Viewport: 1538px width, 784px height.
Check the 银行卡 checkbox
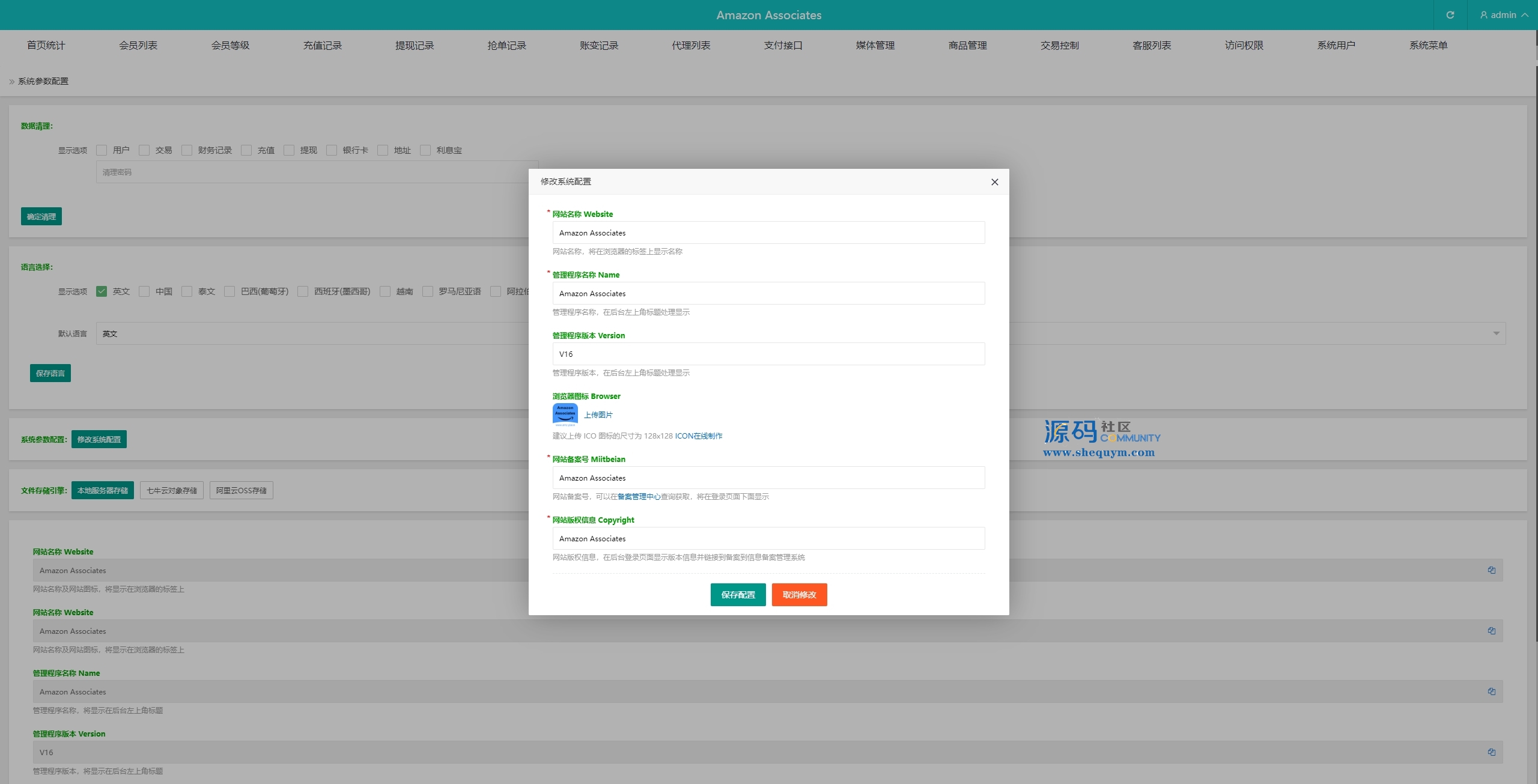pos(332,150)
